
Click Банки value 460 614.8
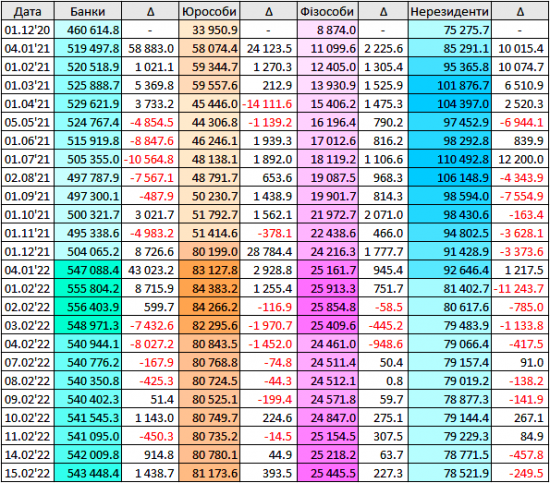pyautogui.click(x=88, y=30)
